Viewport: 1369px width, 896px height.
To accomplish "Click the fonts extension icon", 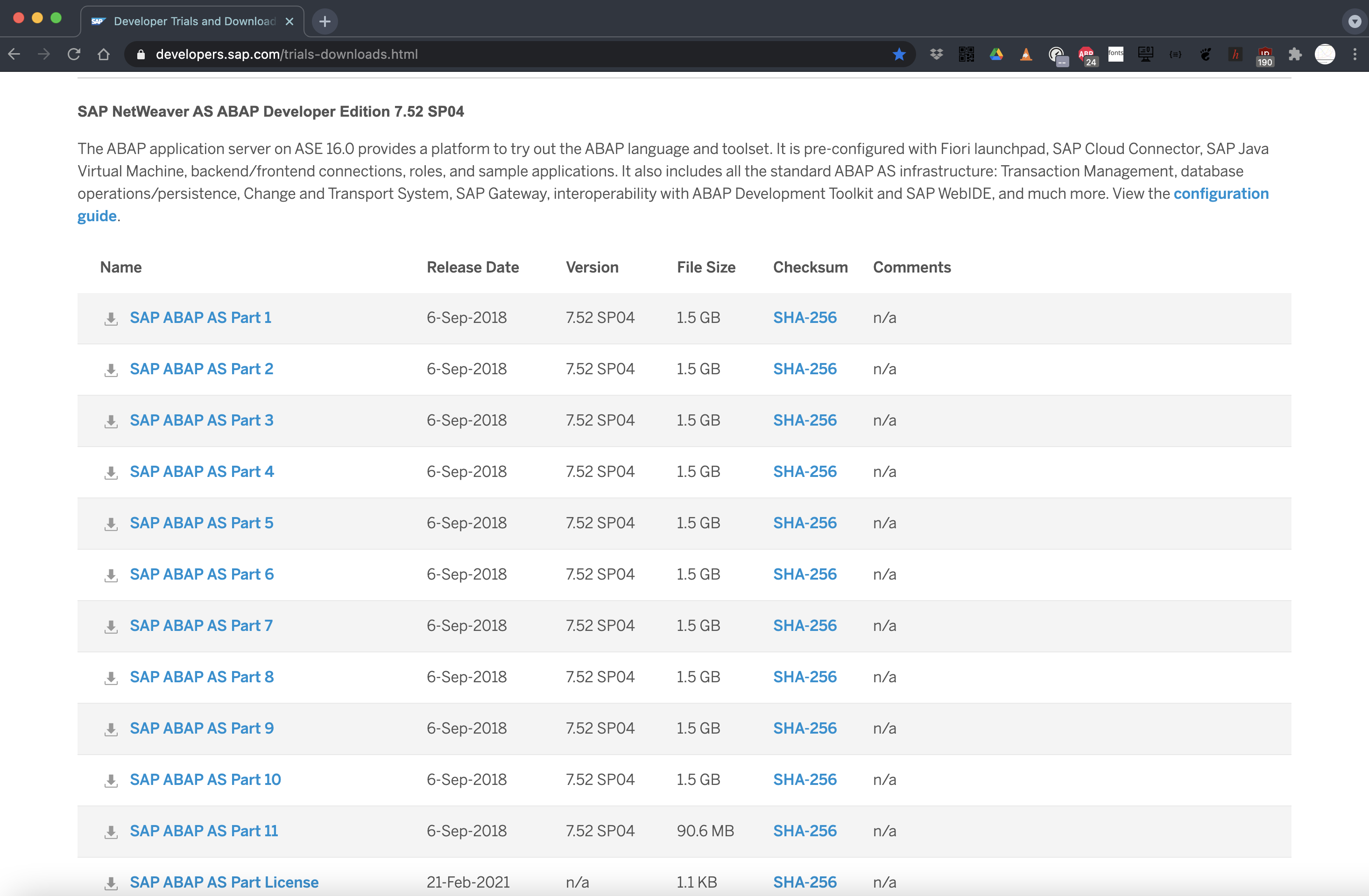I will click(1116, 54).
